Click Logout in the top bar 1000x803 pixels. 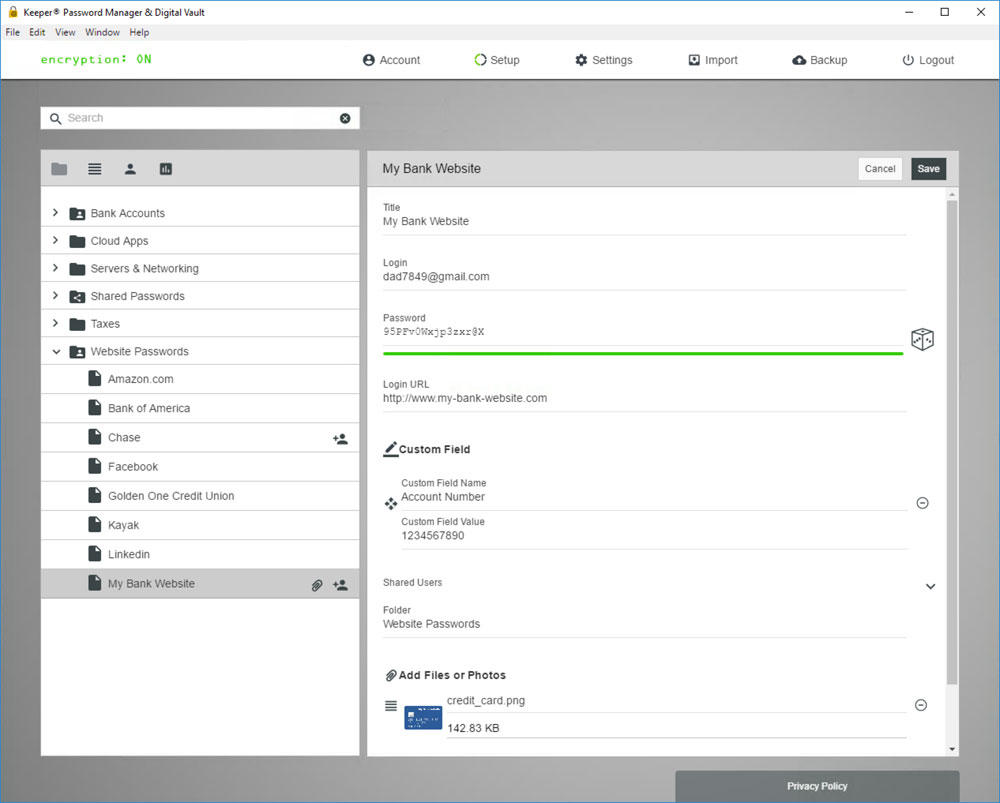[928, 60]
